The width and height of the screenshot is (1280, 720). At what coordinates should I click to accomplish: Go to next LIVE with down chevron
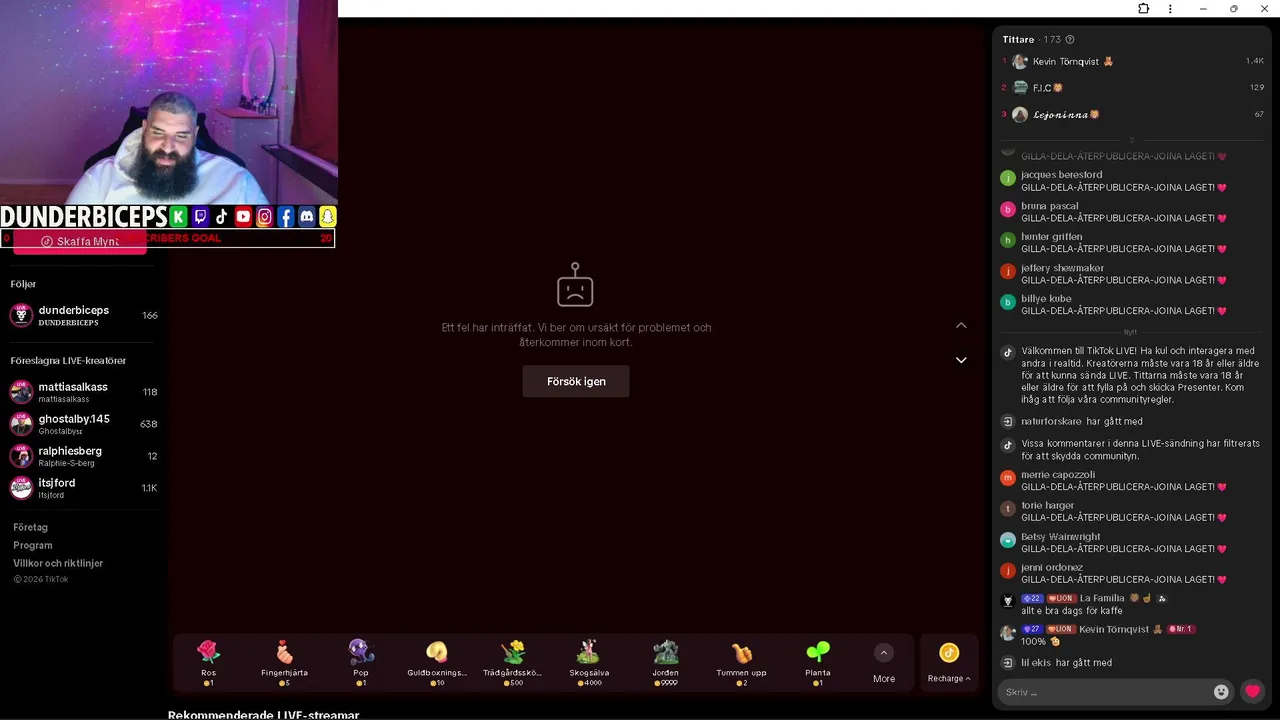(961, 360)
